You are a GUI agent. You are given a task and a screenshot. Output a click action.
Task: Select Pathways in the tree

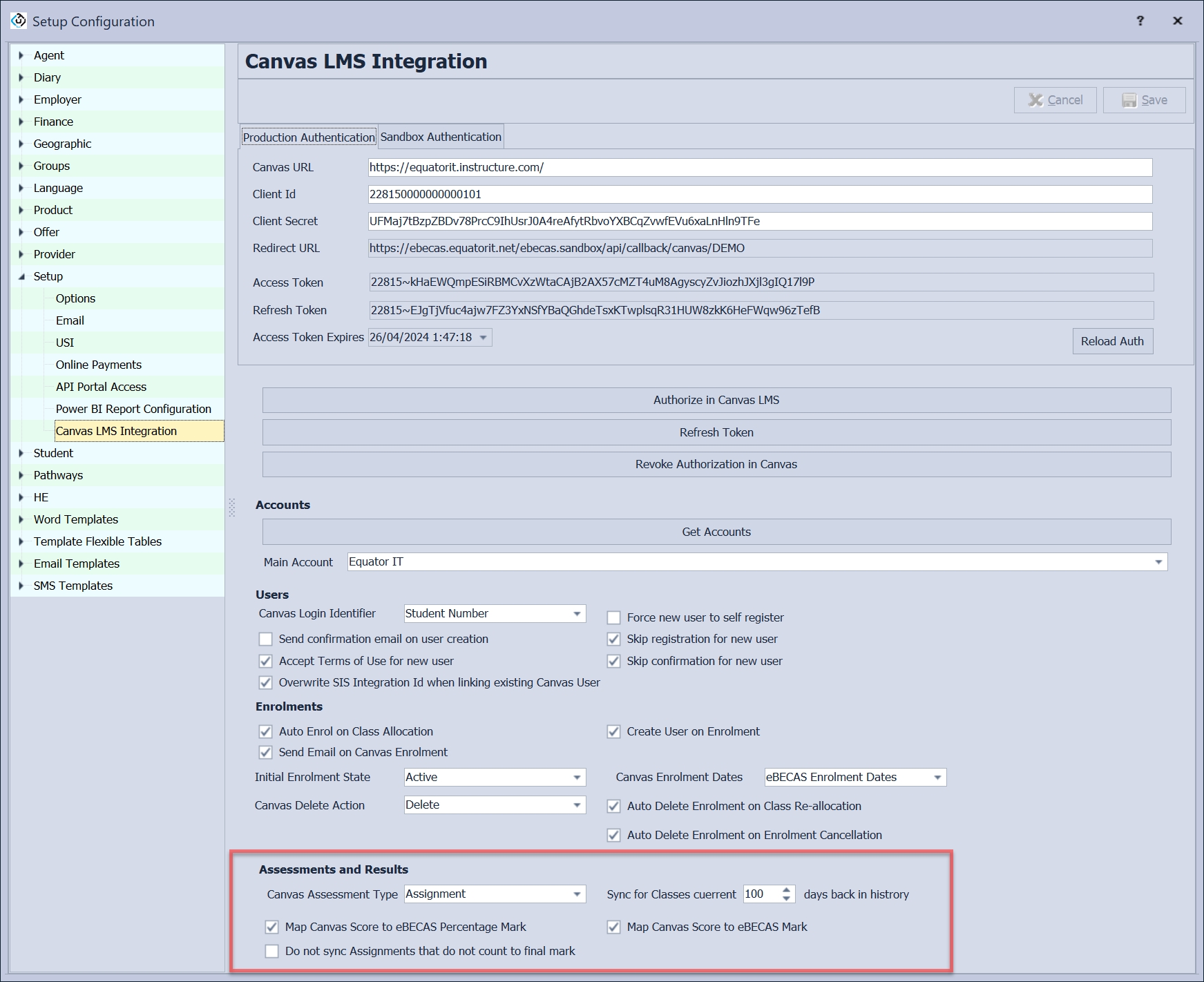[x=58, y=475]
